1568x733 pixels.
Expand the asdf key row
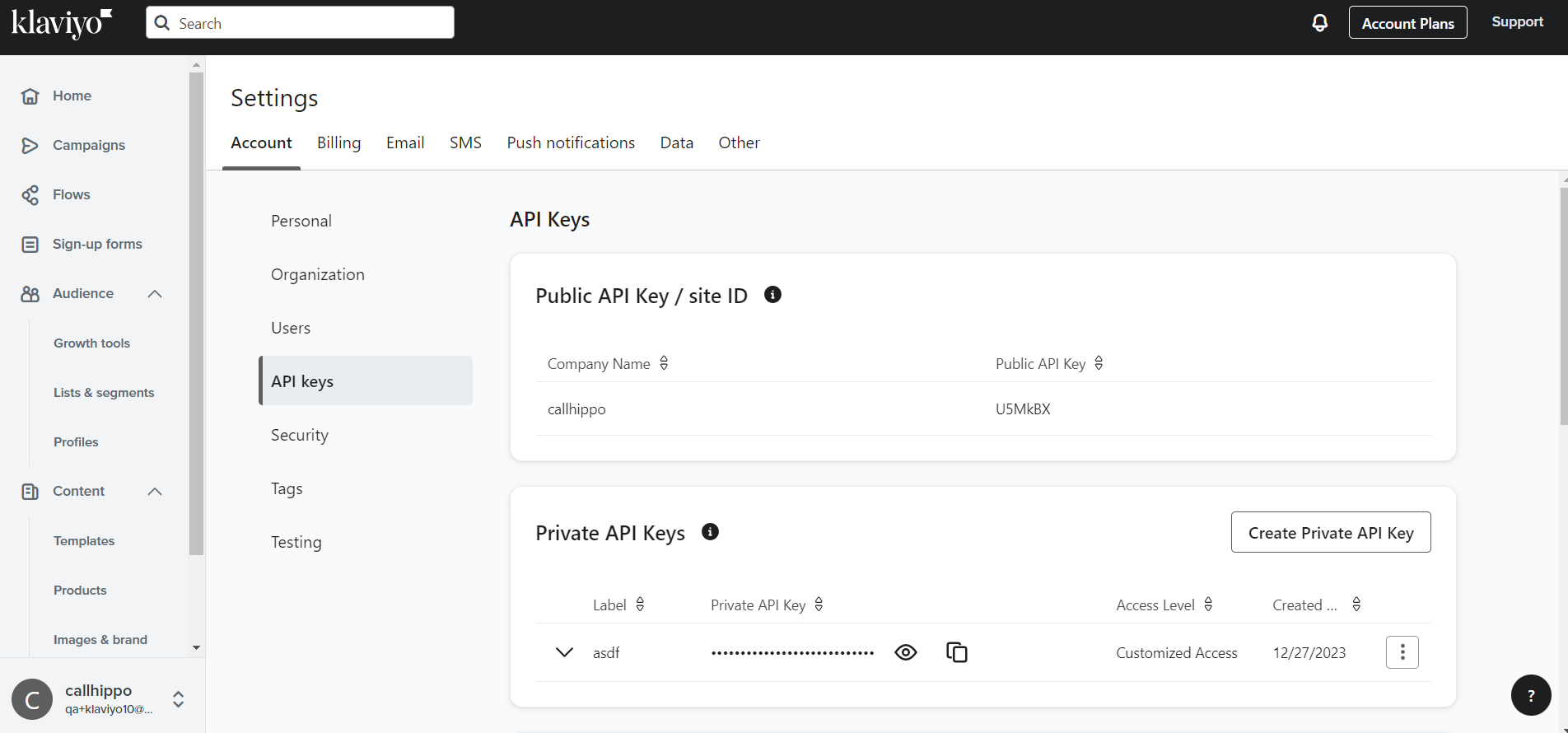(564, 652)
